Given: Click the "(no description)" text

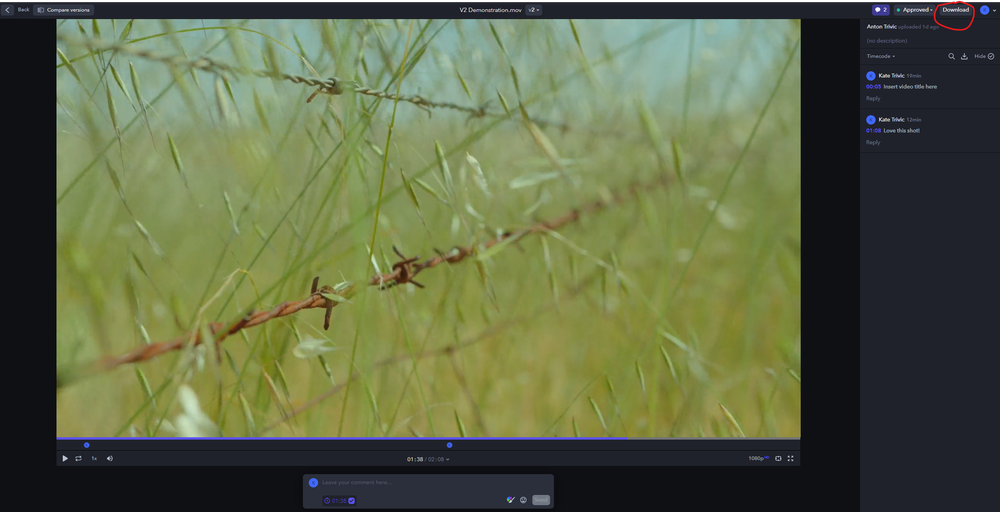Looking at the screenshot, I should click(x=886, y=41).
